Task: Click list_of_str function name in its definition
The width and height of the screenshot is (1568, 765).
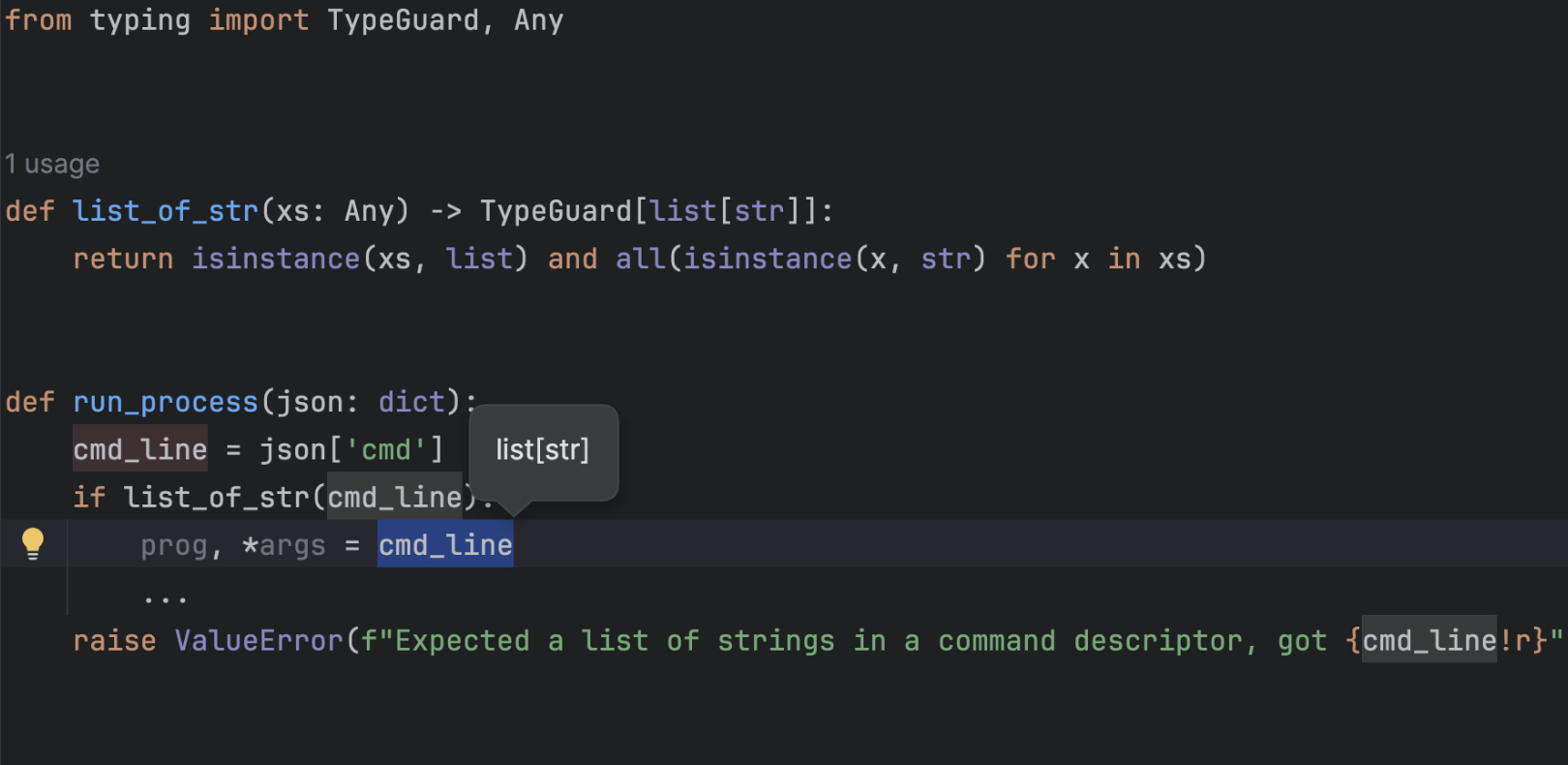Action: click(166, 211)
